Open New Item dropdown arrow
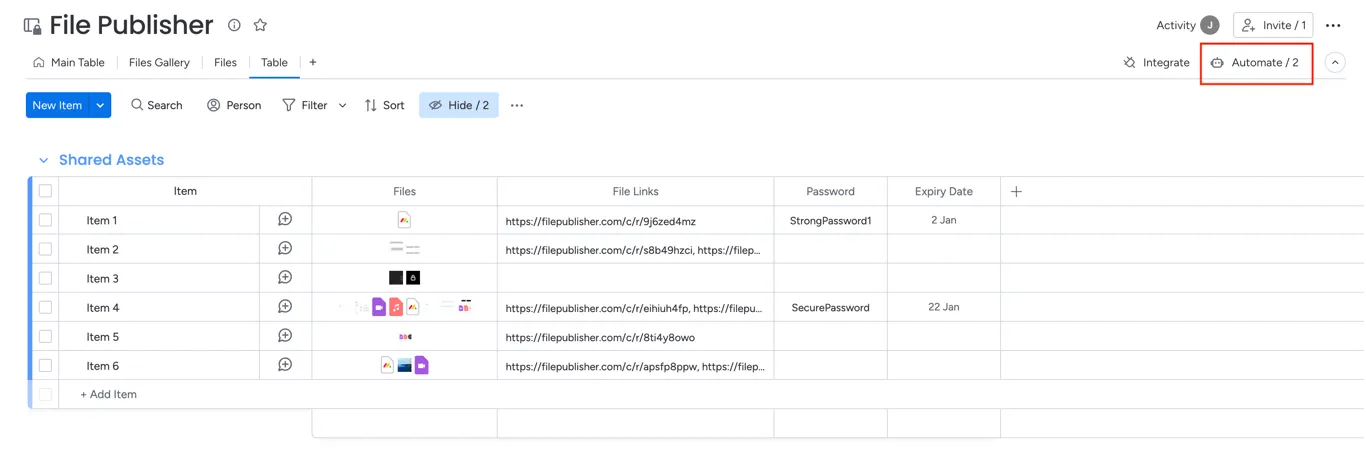This screenshot has width=1366, height=460. (x=100, y=105)
